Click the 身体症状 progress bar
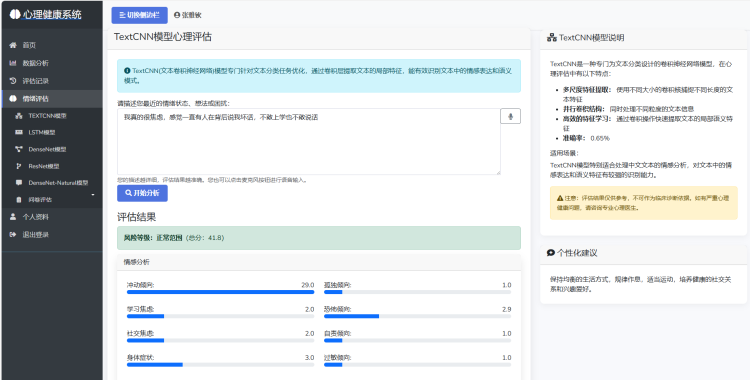Screen dimensions: 750x380 [221, 365]
